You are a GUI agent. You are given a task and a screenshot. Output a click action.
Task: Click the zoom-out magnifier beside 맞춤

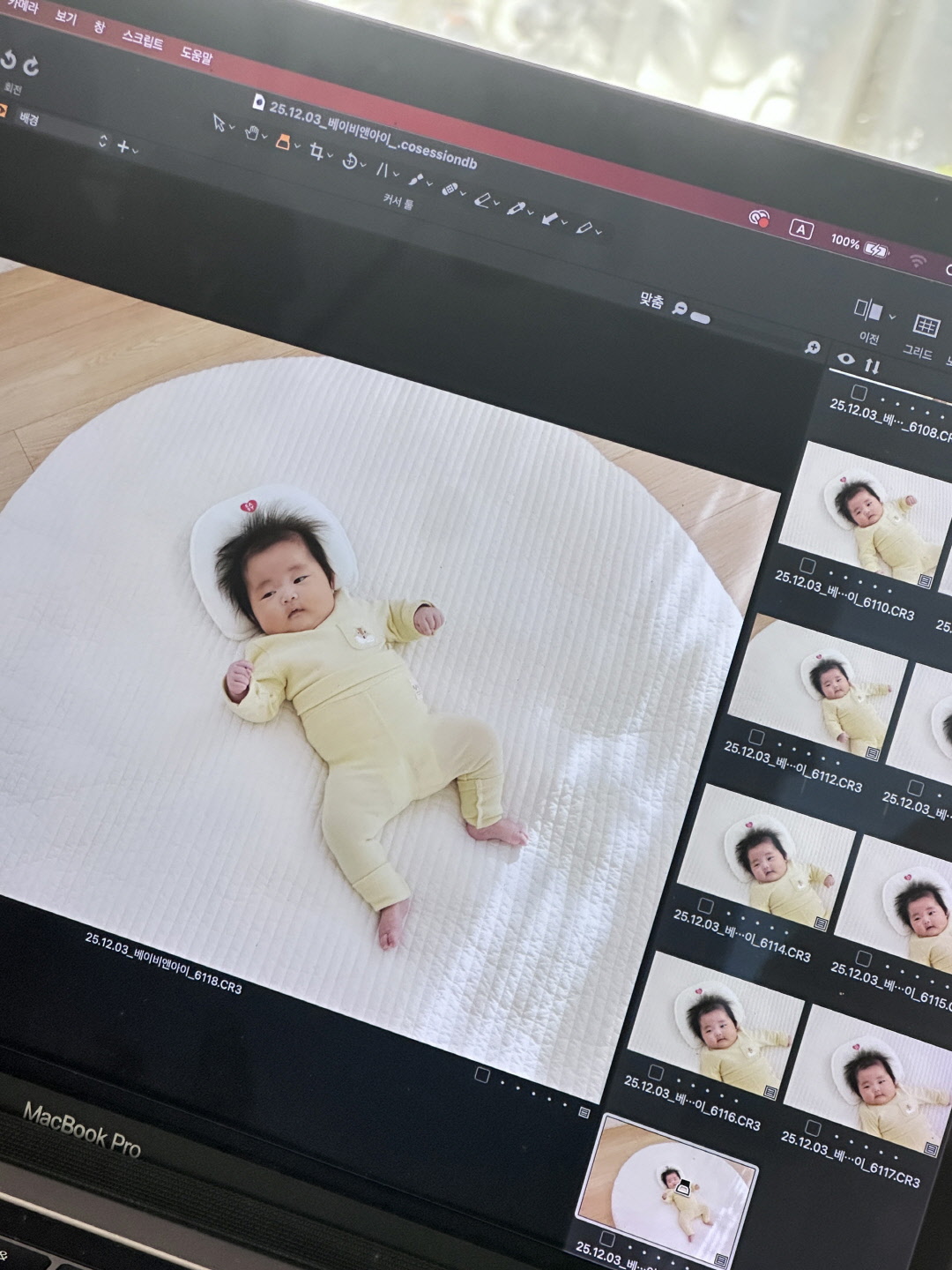680,308
